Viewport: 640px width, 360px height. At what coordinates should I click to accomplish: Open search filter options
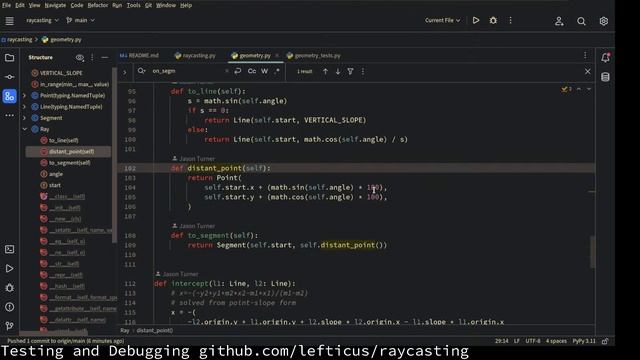[350, 71]
